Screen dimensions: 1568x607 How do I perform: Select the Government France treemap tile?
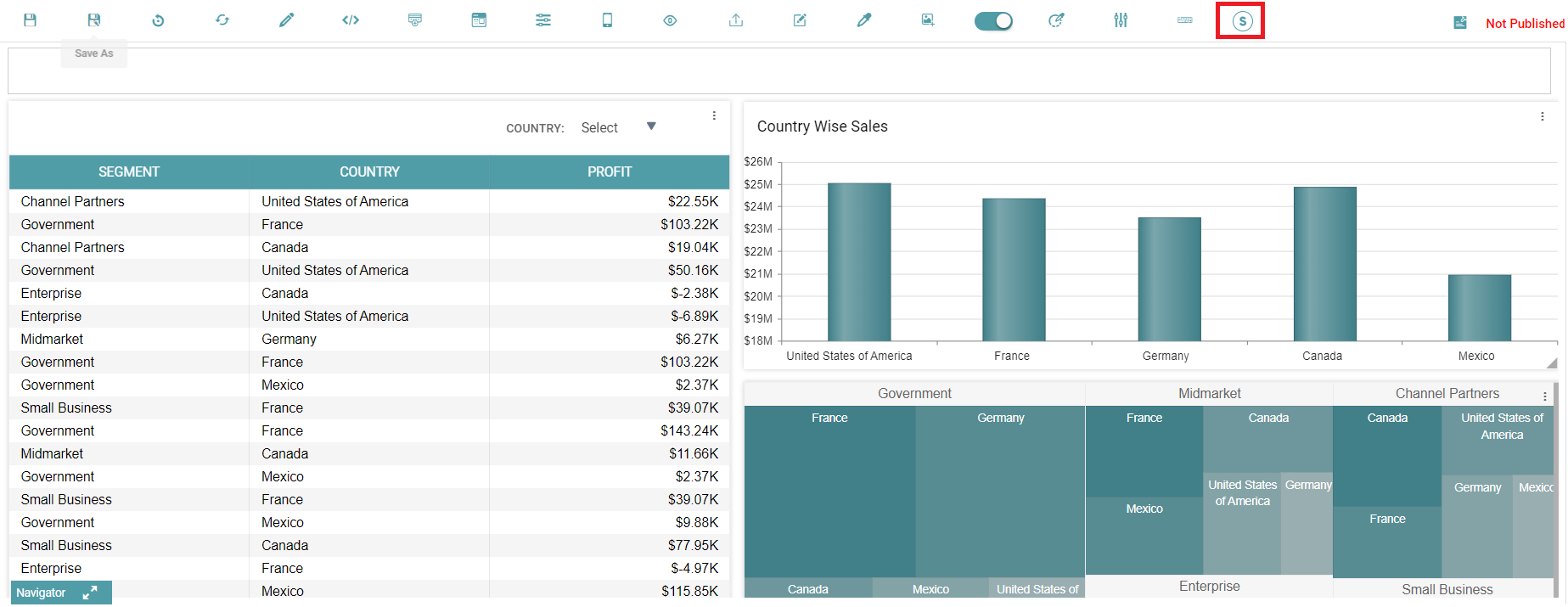tap(829, 491)
